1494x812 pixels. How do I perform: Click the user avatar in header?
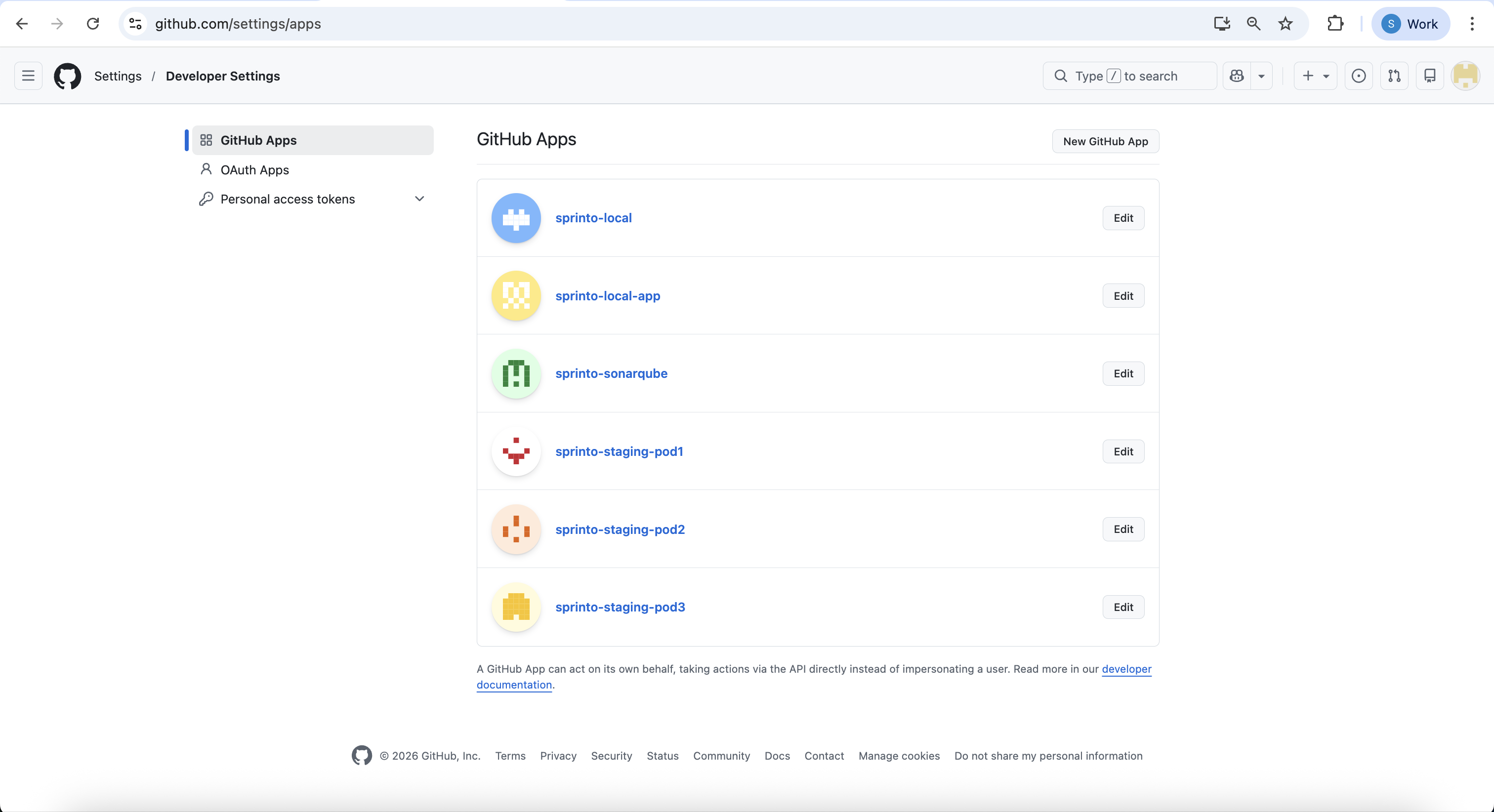1465,76
